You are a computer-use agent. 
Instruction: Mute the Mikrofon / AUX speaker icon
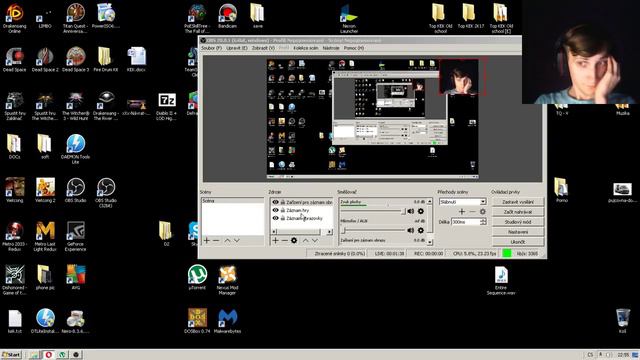pos(411,230)
